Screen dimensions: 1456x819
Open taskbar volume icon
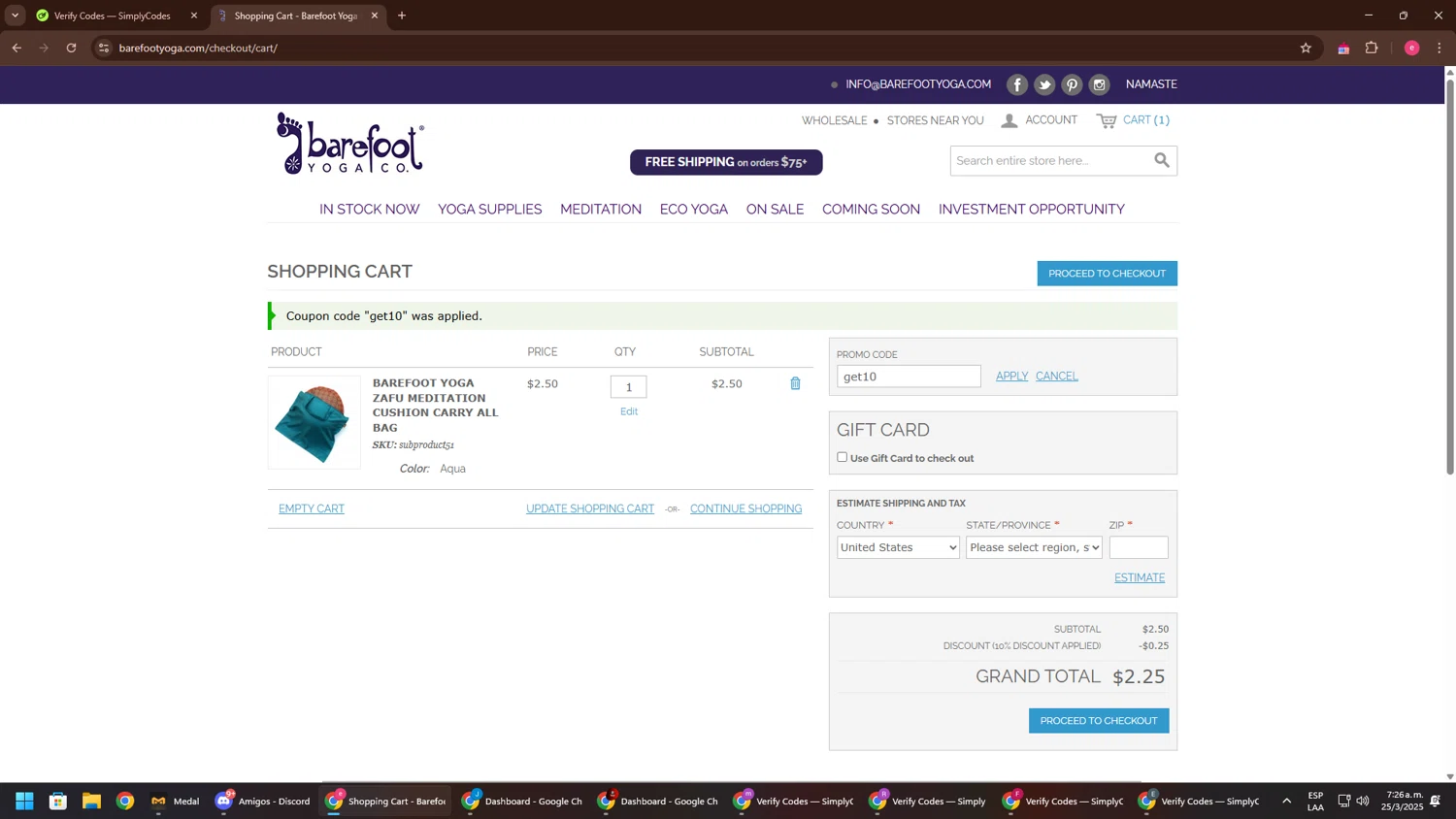[1363, 801]
